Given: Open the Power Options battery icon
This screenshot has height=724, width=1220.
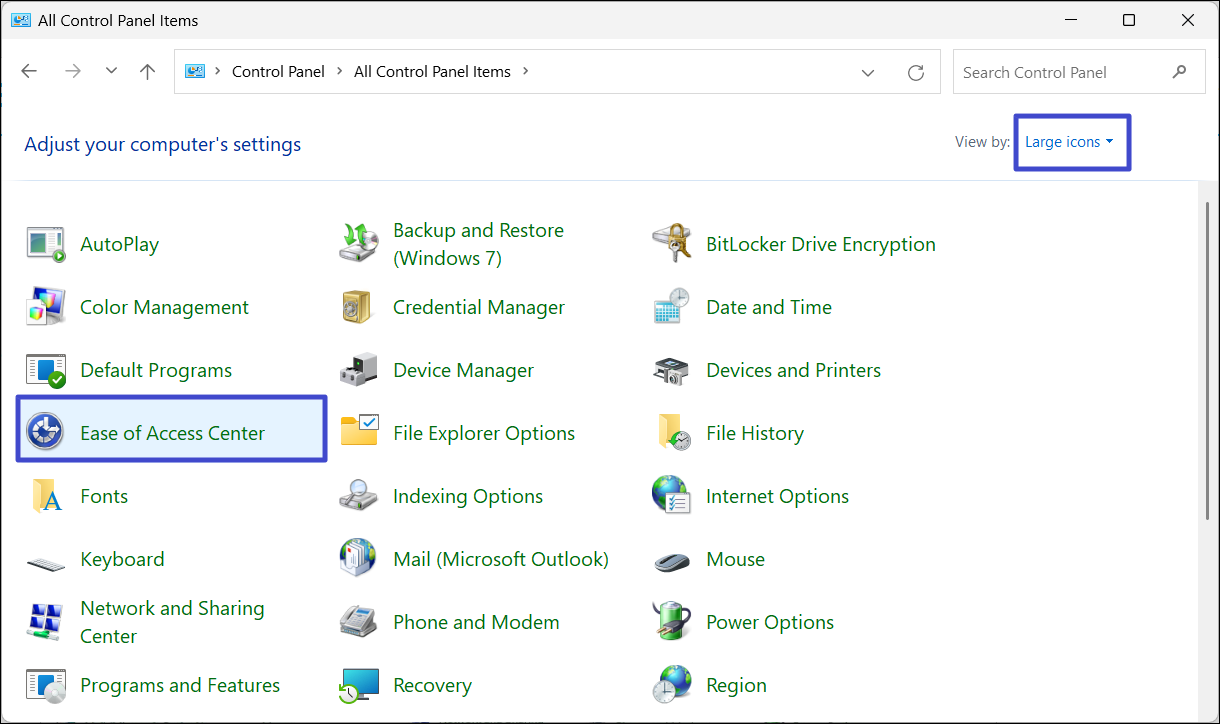Looking at the screenshot, I should 671,622.
